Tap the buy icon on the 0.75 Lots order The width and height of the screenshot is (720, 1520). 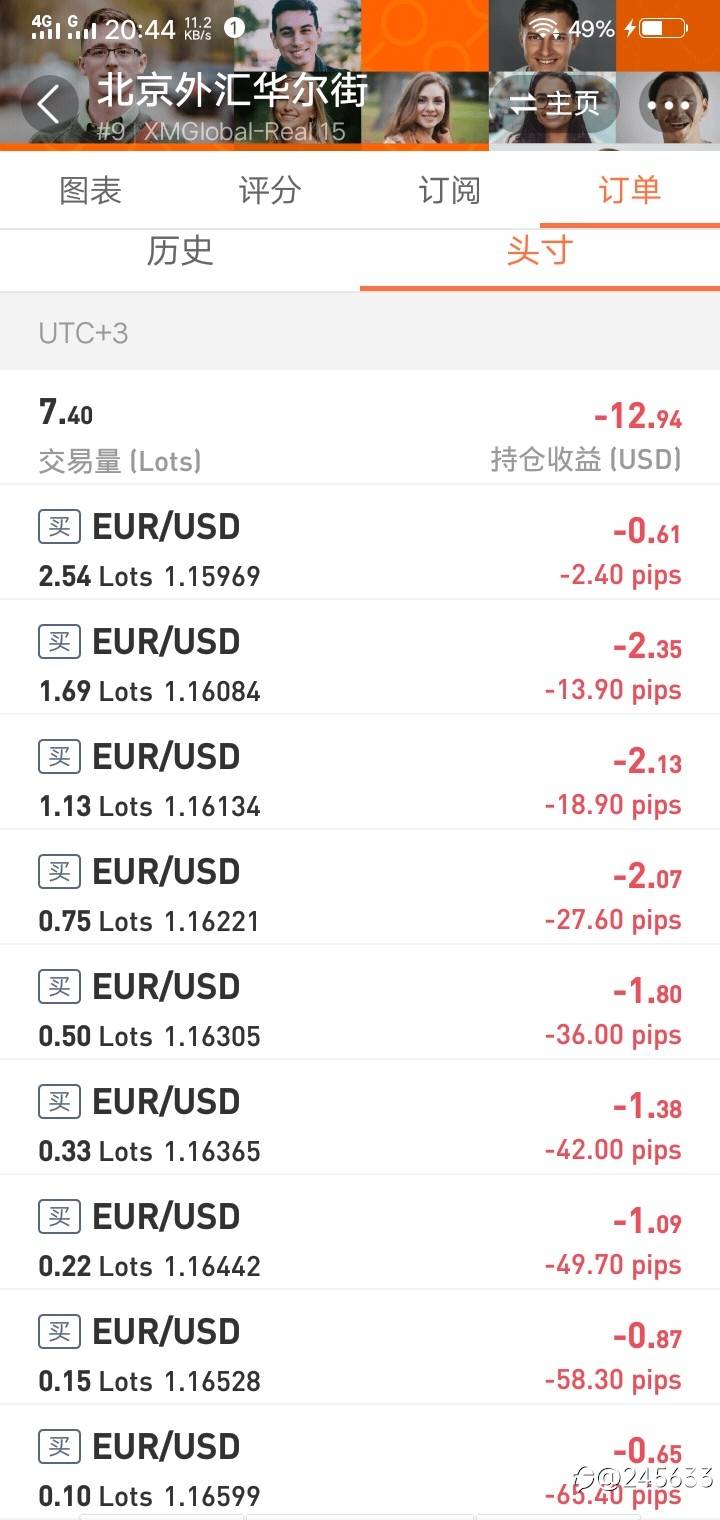click(59, 871)
